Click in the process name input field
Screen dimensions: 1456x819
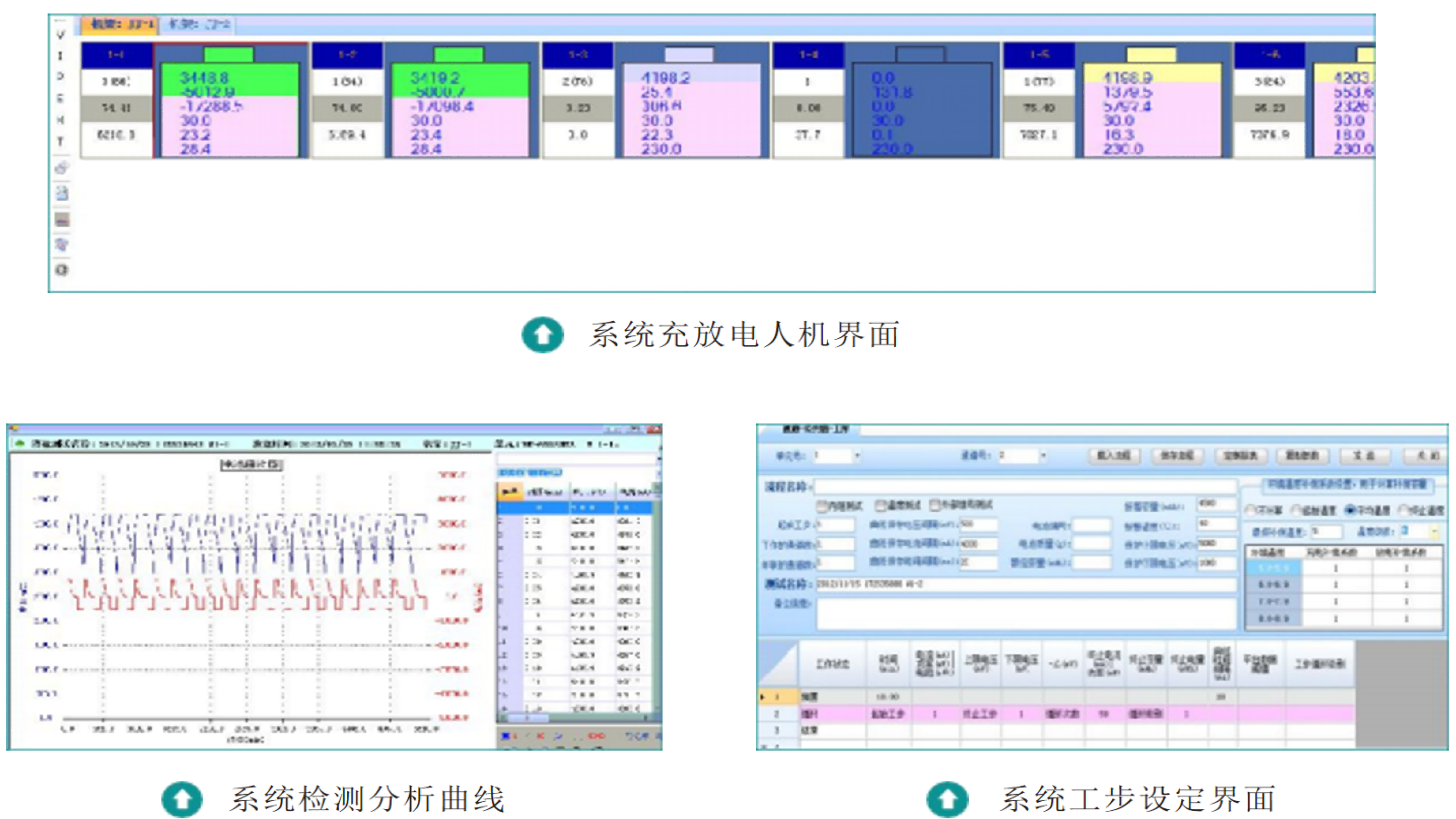[x=1025, y=486]
